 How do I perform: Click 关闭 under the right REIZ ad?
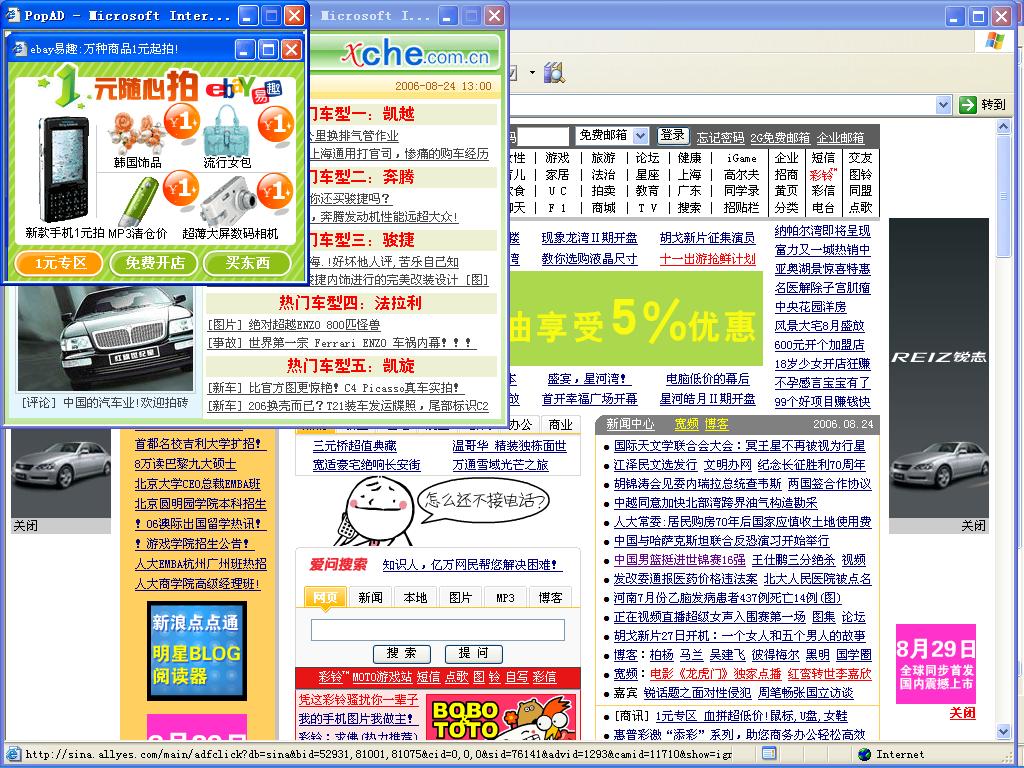973,526
